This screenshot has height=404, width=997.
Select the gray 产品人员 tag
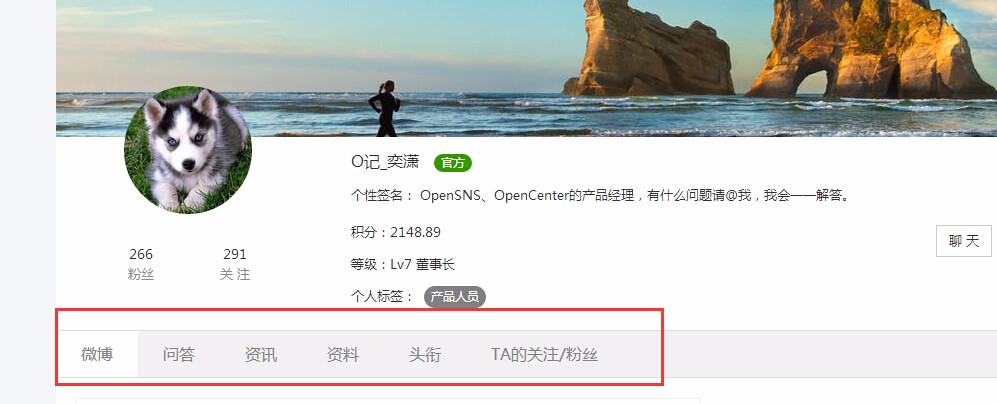[x=455, y=296]
